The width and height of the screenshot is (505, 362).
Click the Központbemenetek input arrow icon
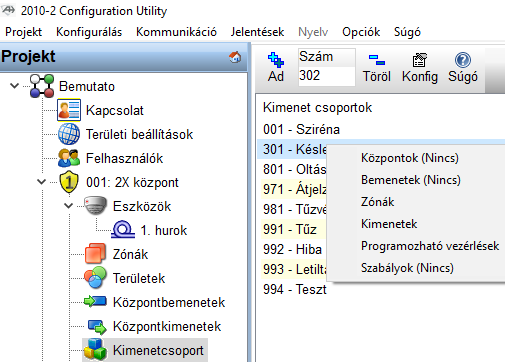coord(95,301)
